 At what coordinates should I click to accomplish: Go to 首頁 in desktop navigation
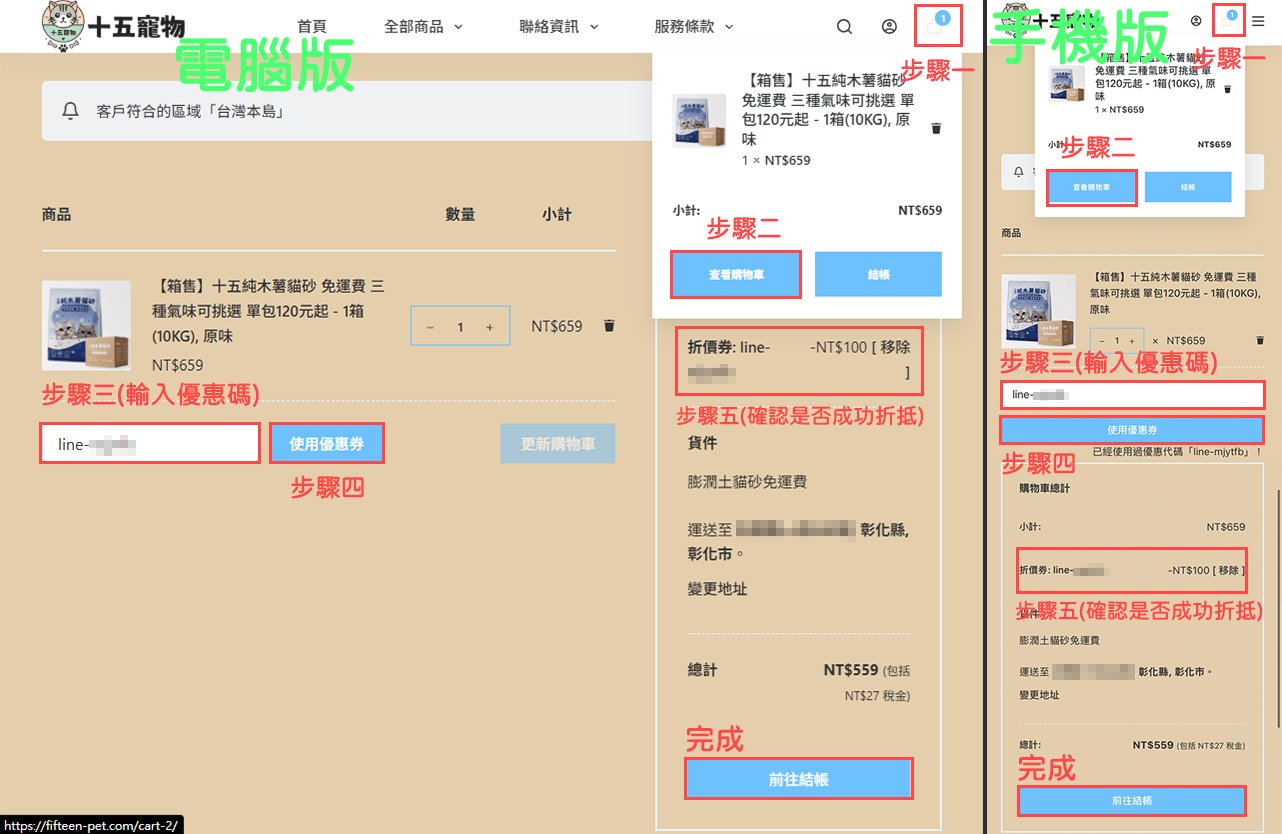(312, 27)
